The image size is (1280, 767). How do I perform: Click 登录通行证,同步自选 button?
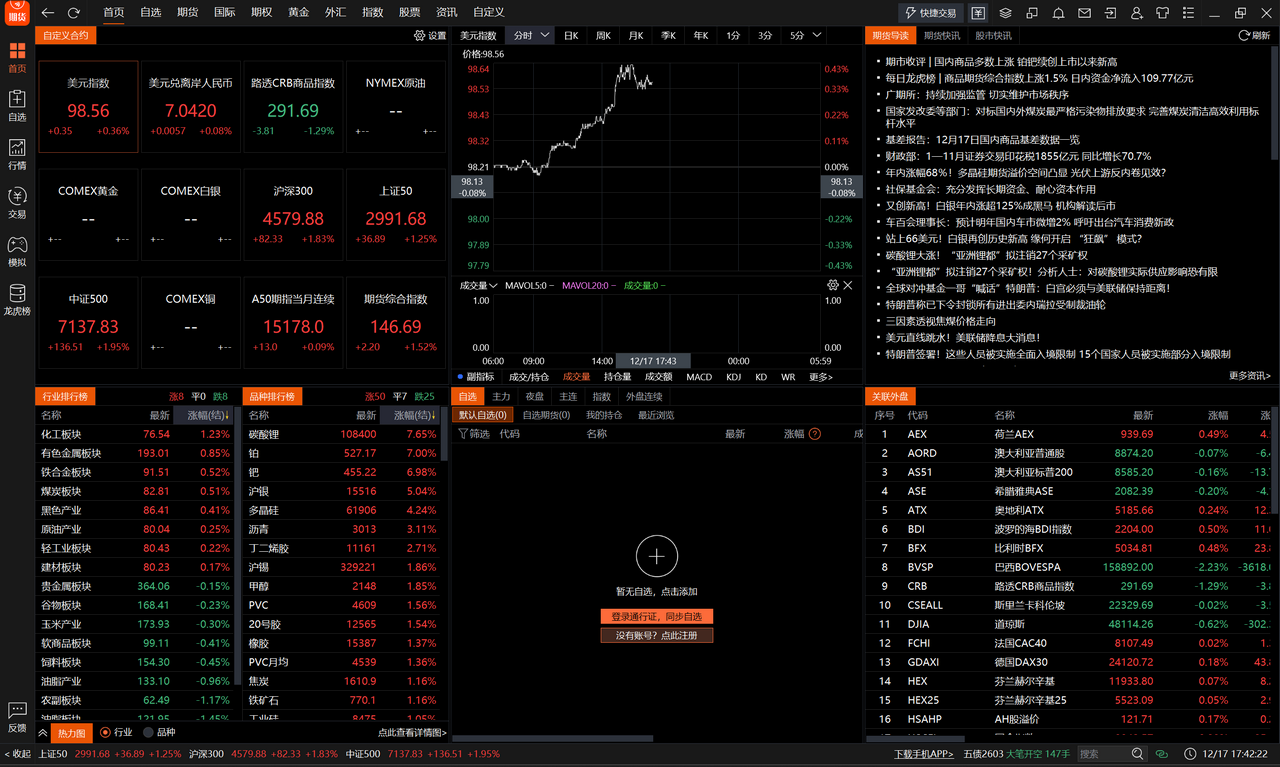[657, 616]
